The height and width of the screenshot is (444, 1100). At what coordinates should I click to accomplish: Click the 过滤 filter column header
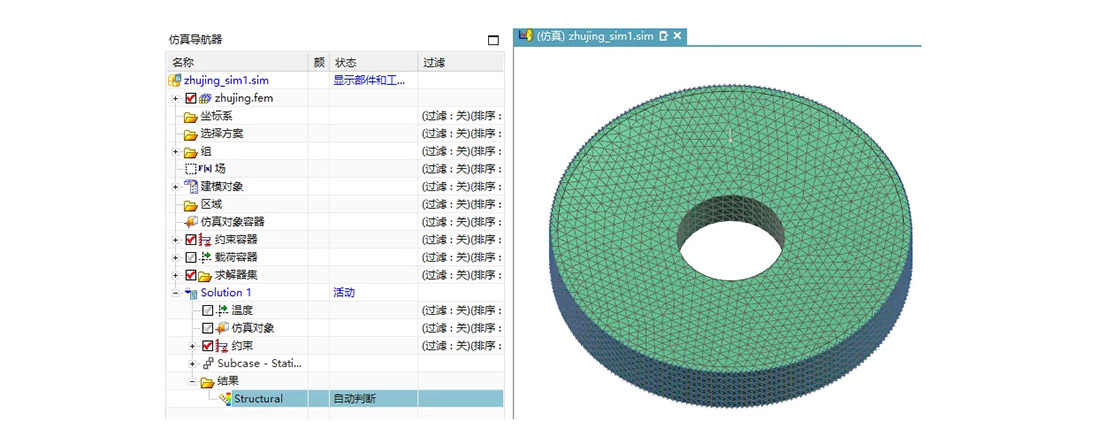[460, 62]
